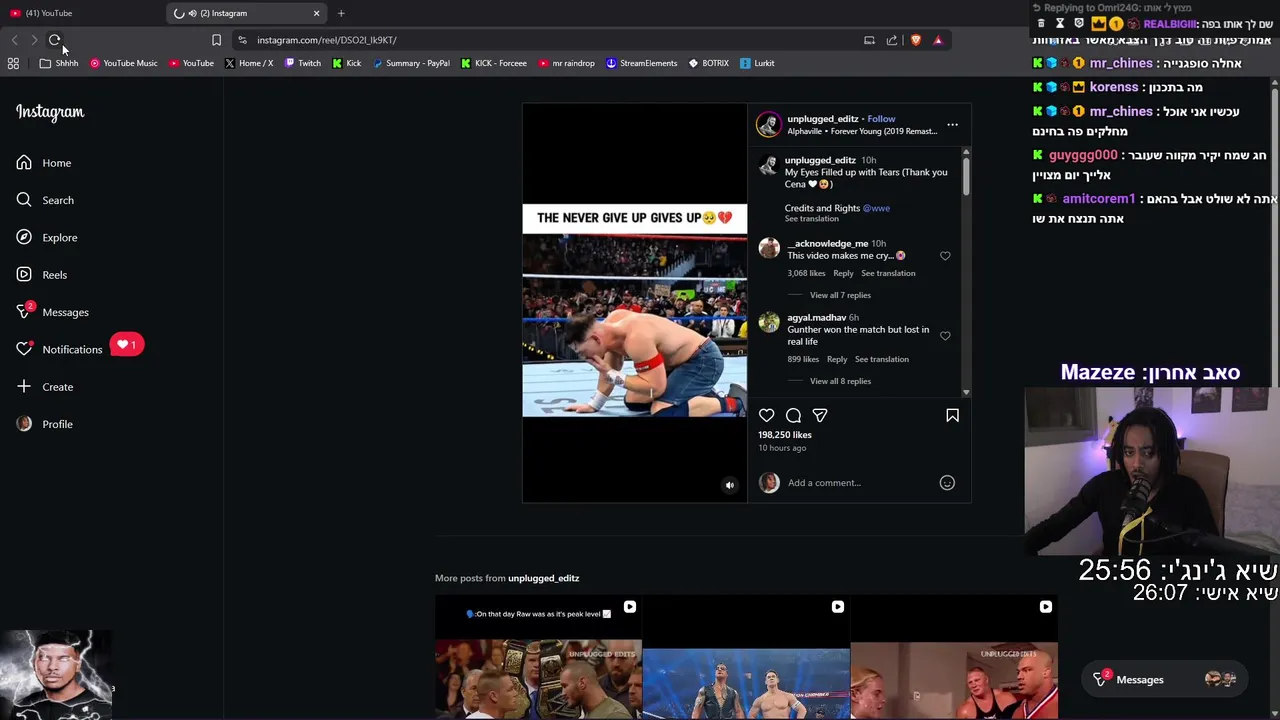See translation of the caption
Viewport: 1280px width, 720px height.
(x=812, y=219)
